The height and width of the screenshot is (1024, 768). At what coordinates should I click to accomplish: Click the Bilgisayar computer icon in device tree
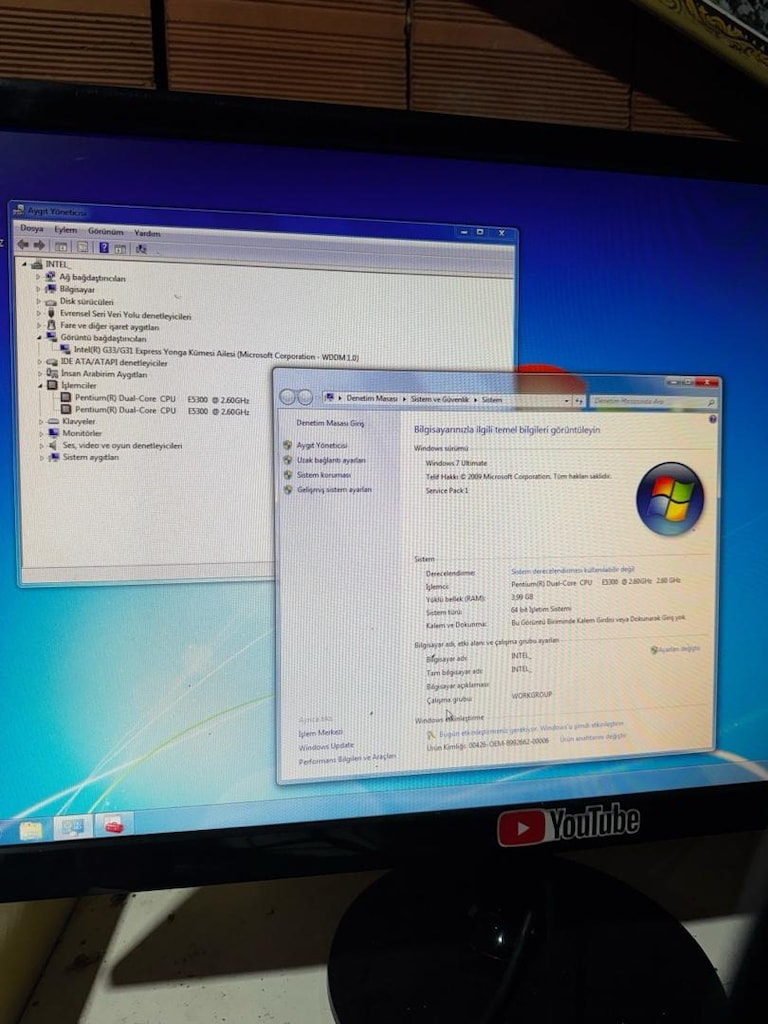pyautogui.click(x=50, y=289)
